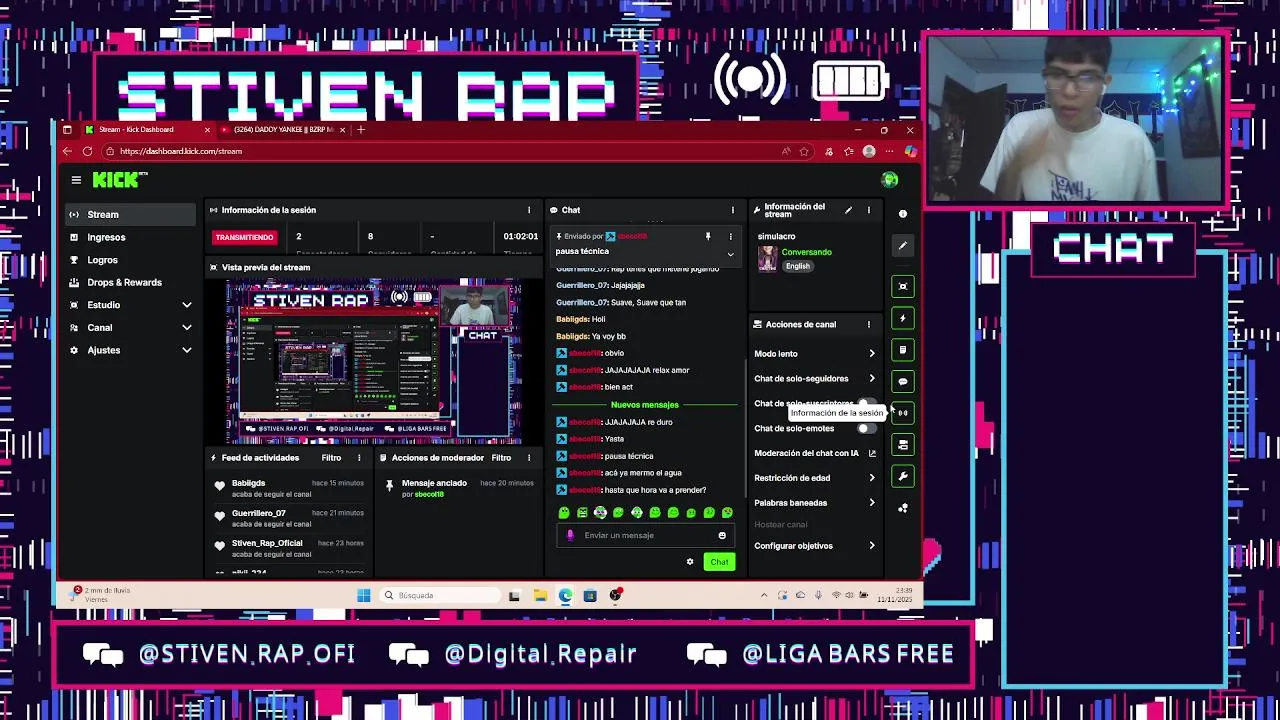The image size is (1280, 720).
Task: Bookmark this page with star icon
Action: pyautogui.click(x=804, y=151)
